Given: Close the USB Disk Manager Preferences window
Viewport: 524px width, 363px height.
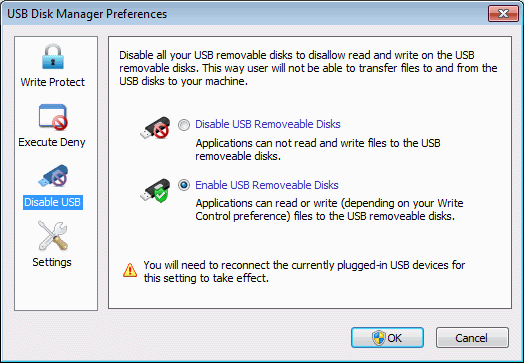Looking at the screenshot, I should click(x=503, y=14).
